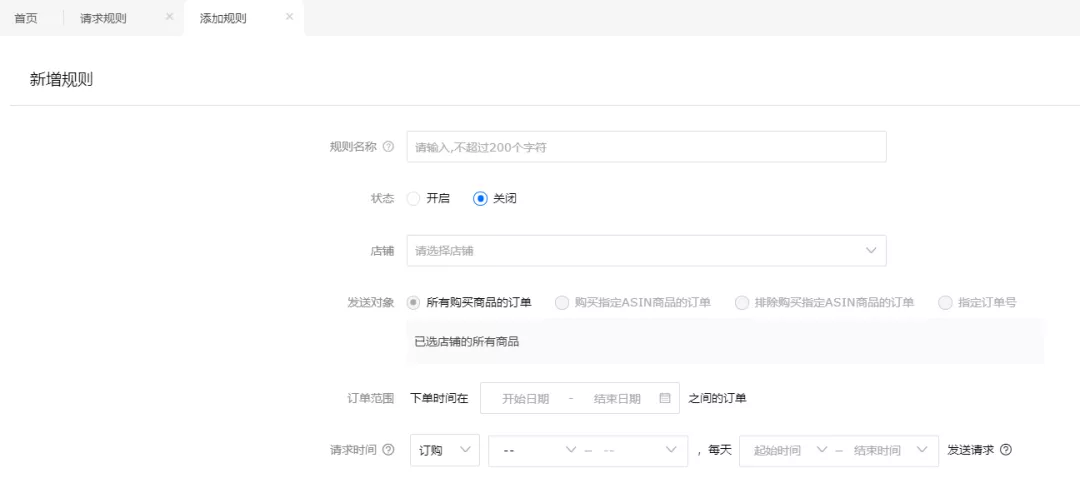
Task: Close the 请求规则 tab
Action: [x=169, y=17]
